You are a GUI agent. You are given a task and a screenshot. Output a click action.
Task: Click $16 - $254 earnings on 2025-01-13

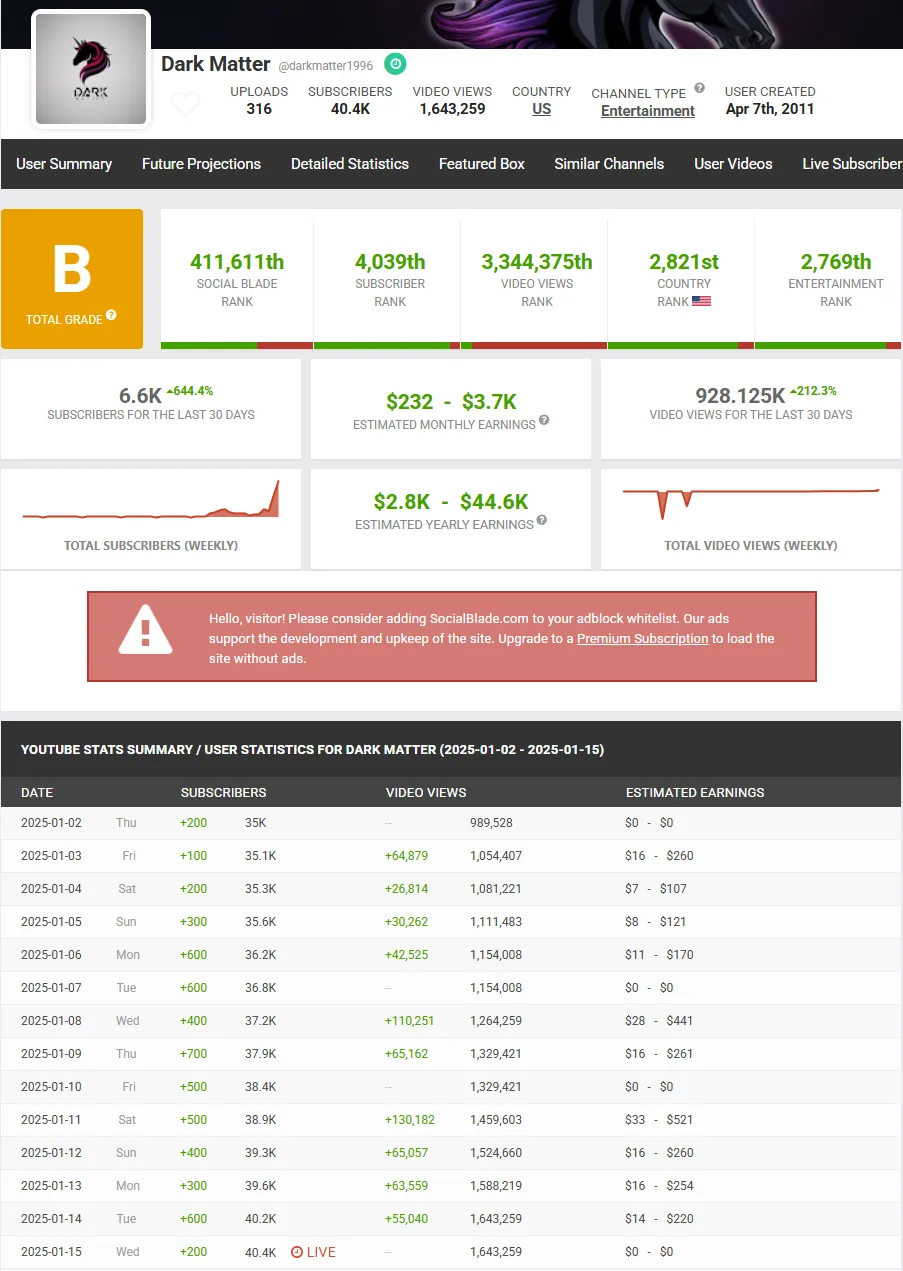[x=659, y=1186]
